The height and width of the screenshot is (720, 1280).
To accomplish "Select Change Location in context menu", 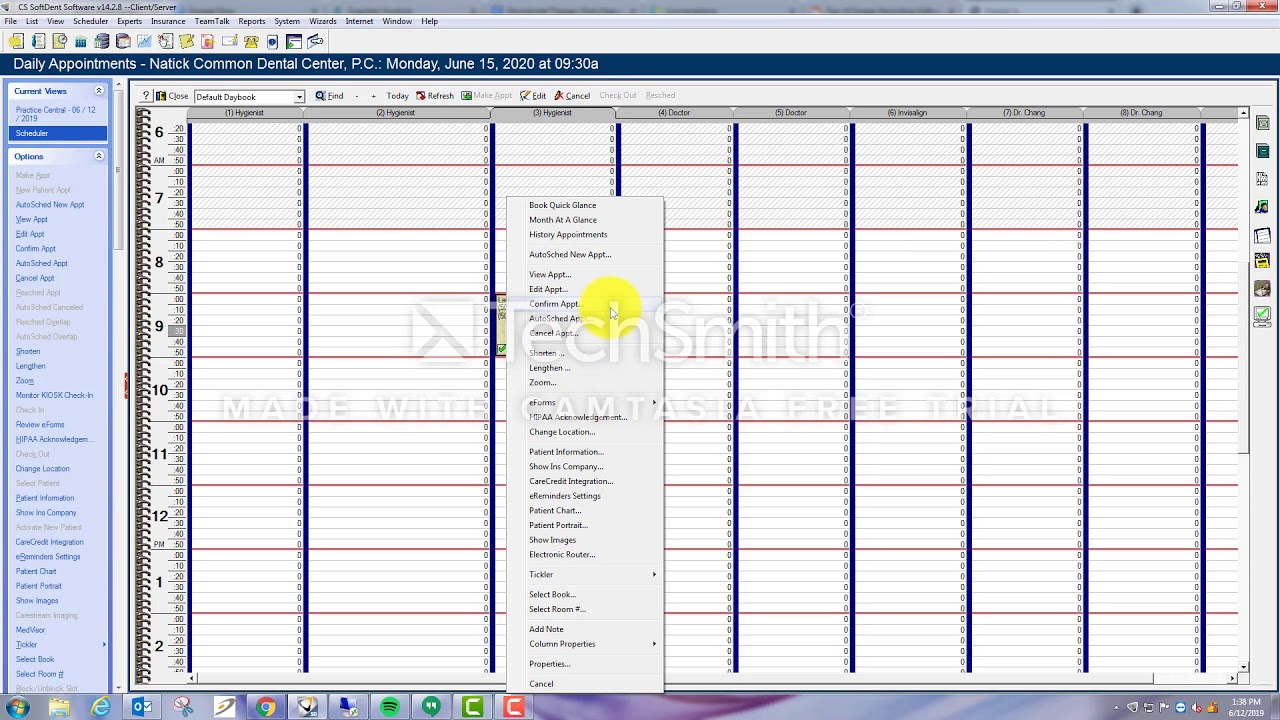I will pyautogui.click(x=561, y=432).
